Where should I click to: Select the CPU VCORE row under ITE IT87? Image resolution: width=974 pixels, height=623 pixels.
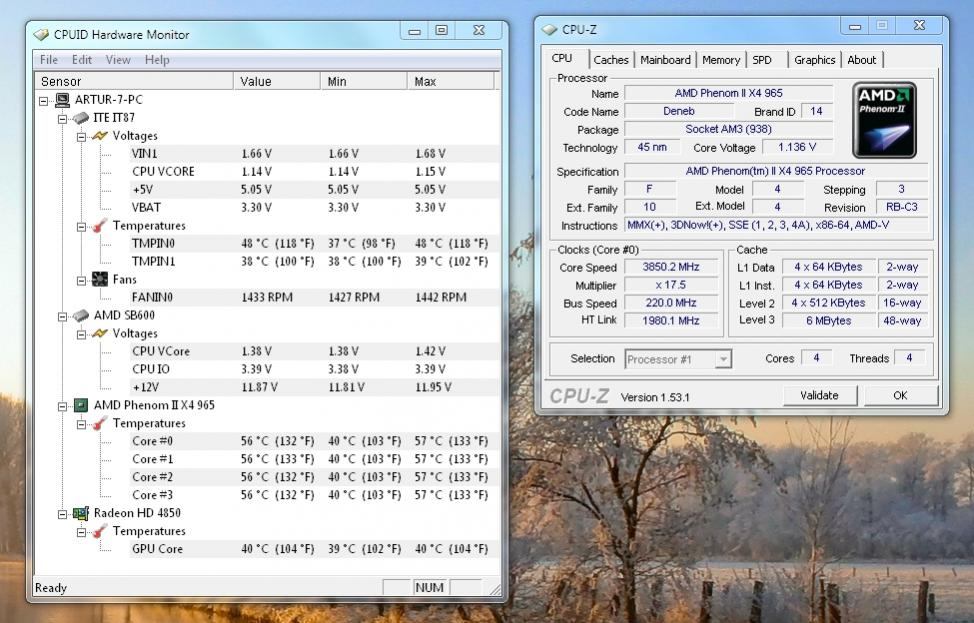(314, 171)
